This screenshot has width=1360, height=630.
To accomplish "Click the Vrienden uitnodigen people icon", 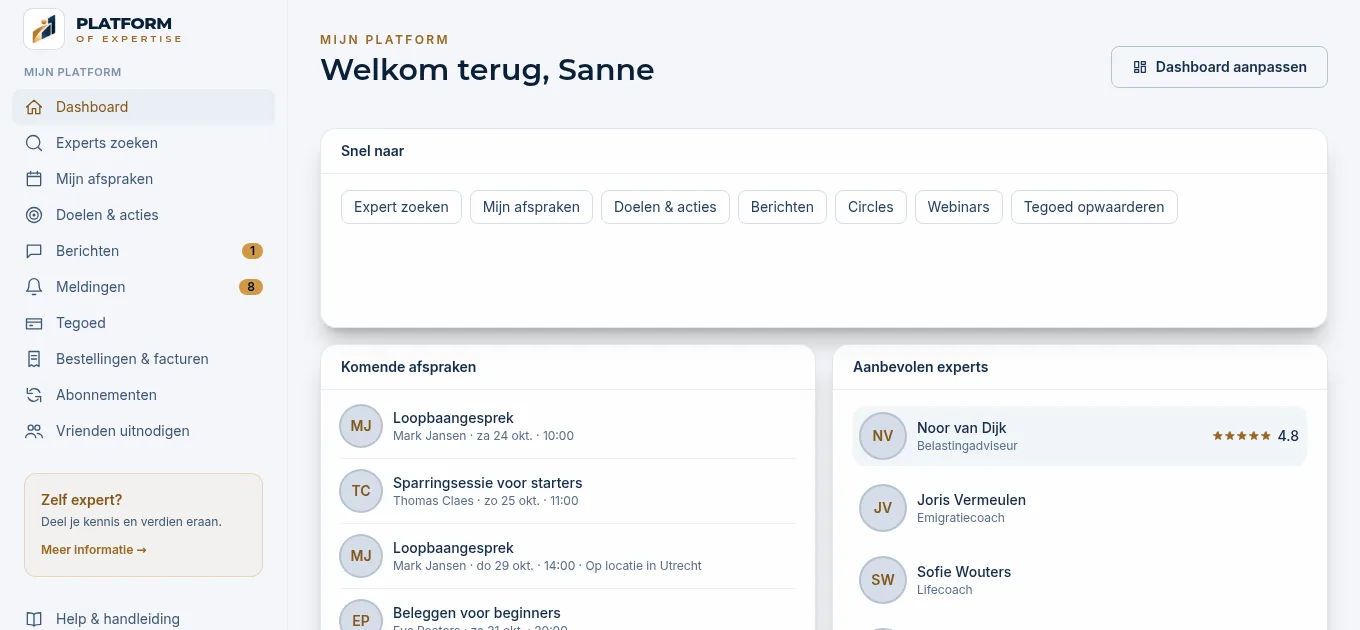I will (34, 431).
